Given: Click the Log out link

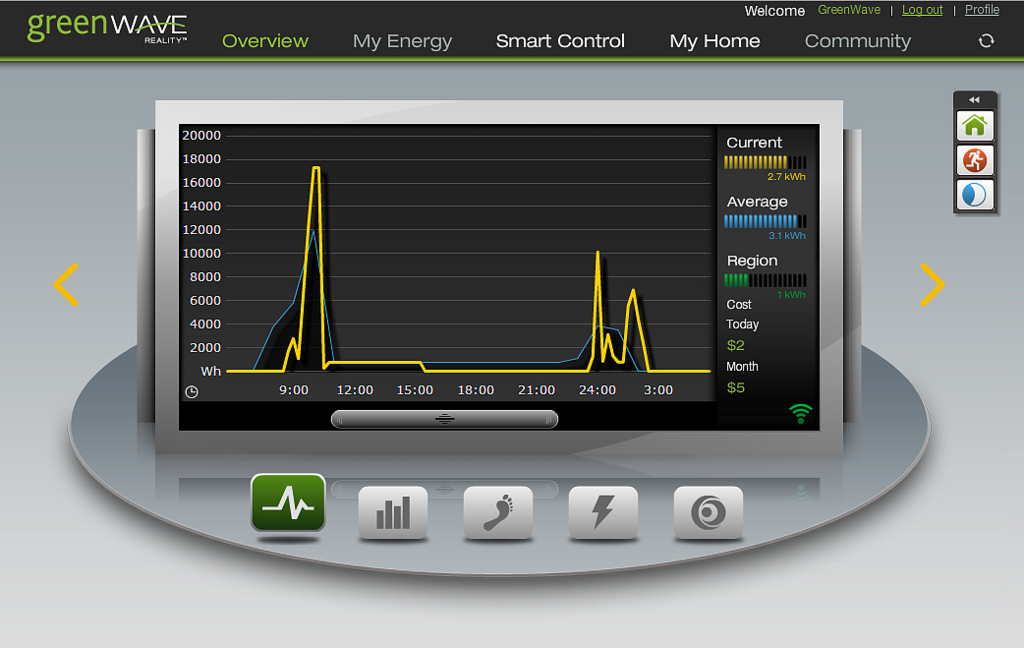Looking at the screenshot, I should [922, 10].
